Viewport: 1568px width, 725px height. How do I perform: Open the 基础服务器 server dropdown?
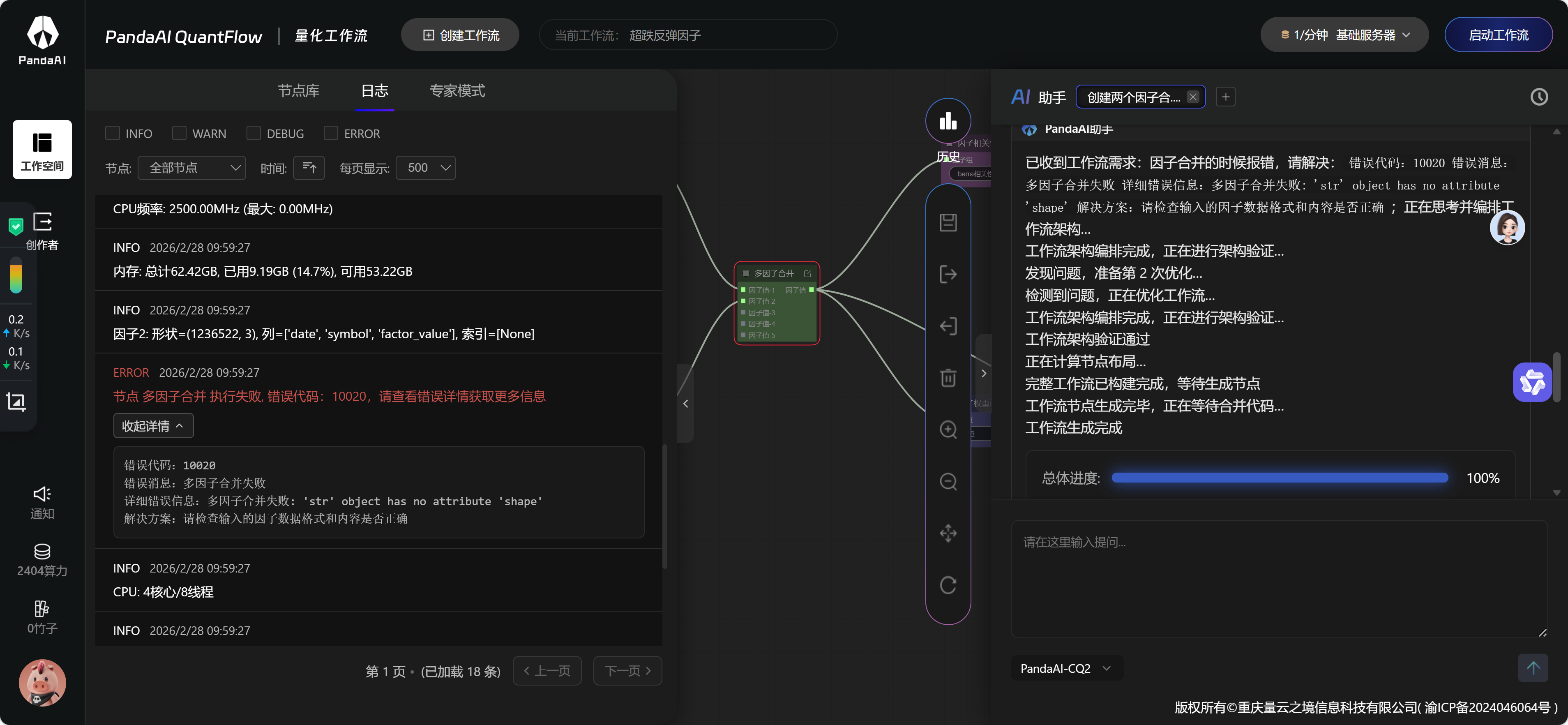pos(1344,35)
